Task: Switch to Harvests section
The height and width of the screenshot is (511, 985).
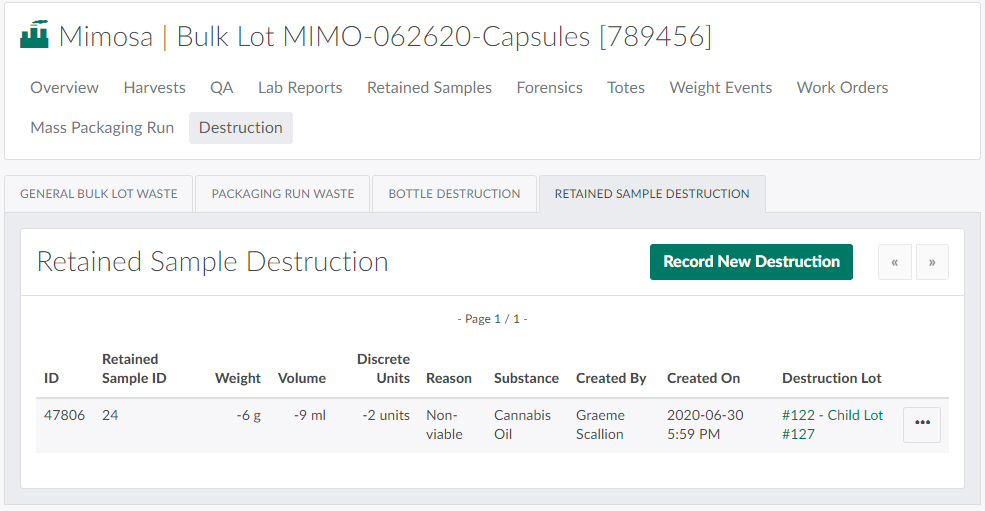Action: point(154,88)
